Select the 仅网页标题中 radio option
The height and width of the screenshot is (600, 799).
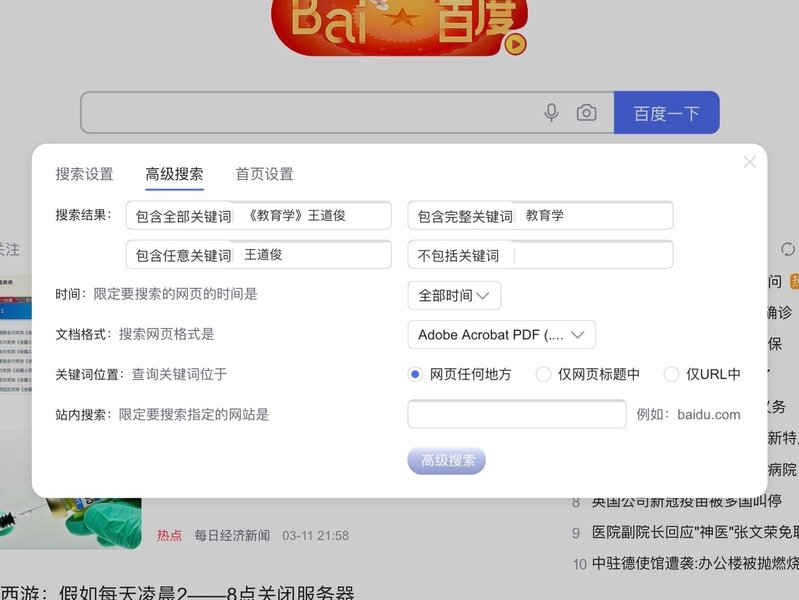tap(543, 374)
